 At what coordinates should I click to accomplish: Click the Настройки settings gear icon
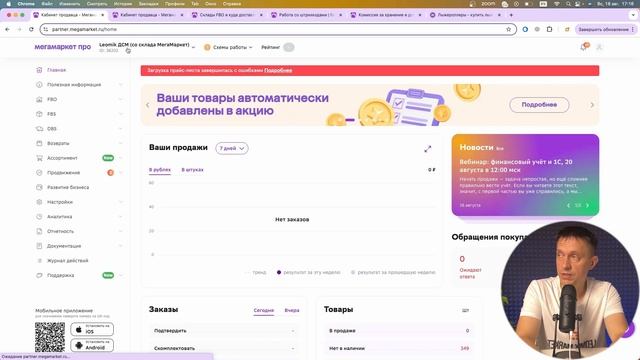(39, 202)
